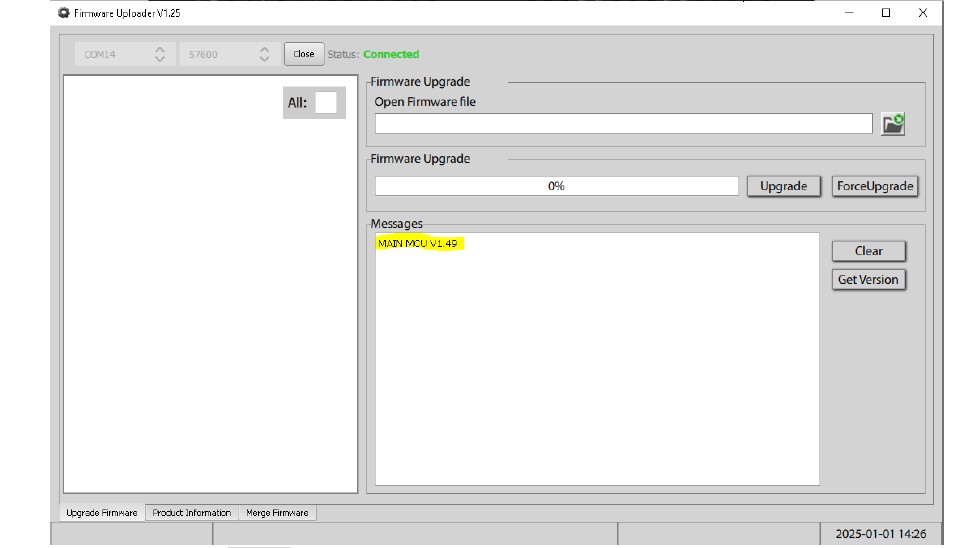Minimize the Firmware Uploader window
This screenshot has height=548, width=977.
849,13
